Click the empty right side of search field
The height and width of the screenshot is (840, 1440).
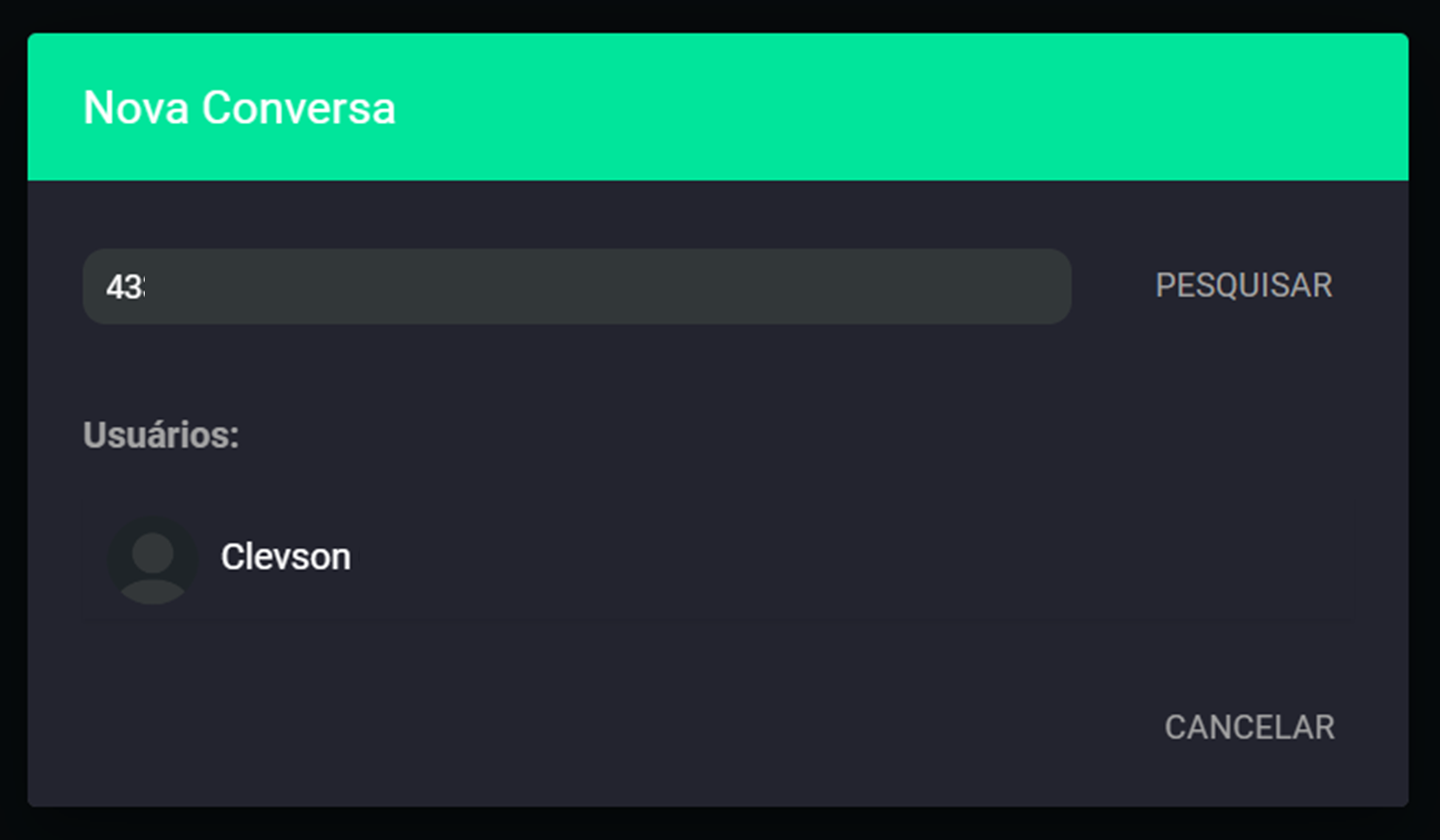pyautogui.click(x=739, y=287)
